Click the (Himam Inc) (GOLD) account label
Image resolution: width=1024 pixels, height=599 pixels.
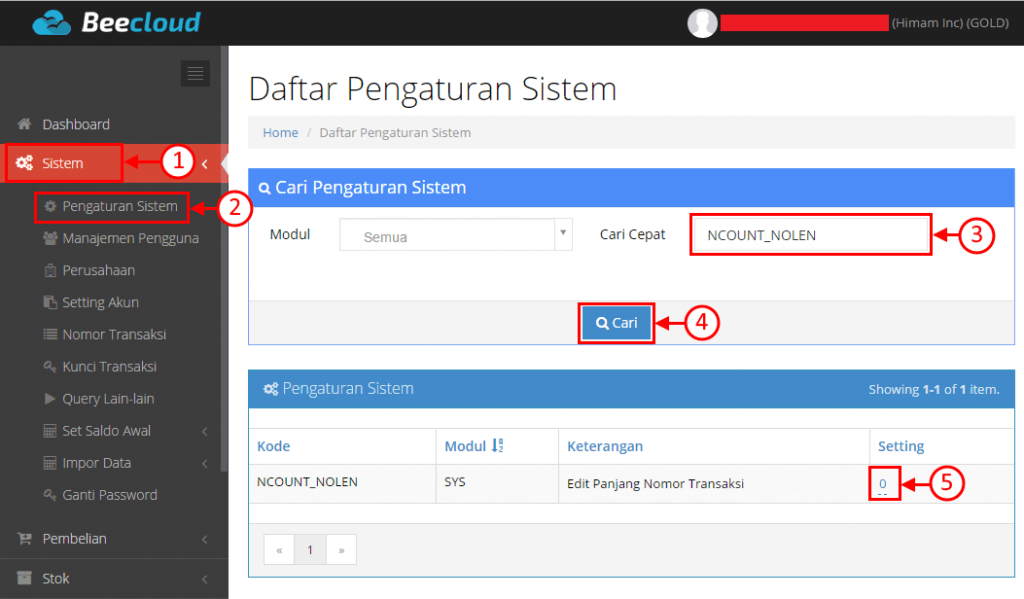coord(950,23)
